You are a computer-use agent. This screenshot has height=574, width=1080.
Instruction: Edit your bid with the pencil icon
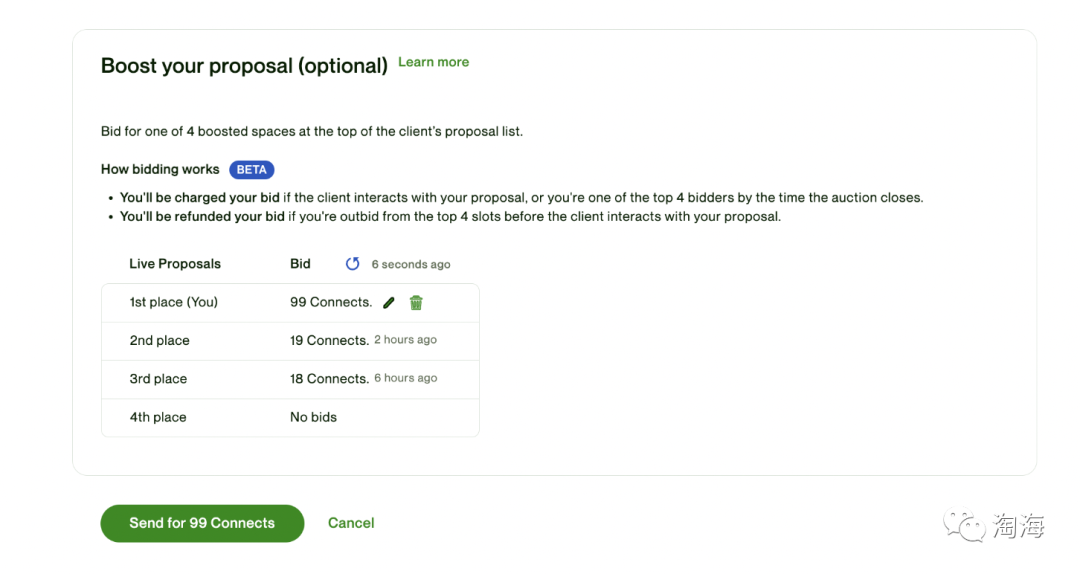389,302
